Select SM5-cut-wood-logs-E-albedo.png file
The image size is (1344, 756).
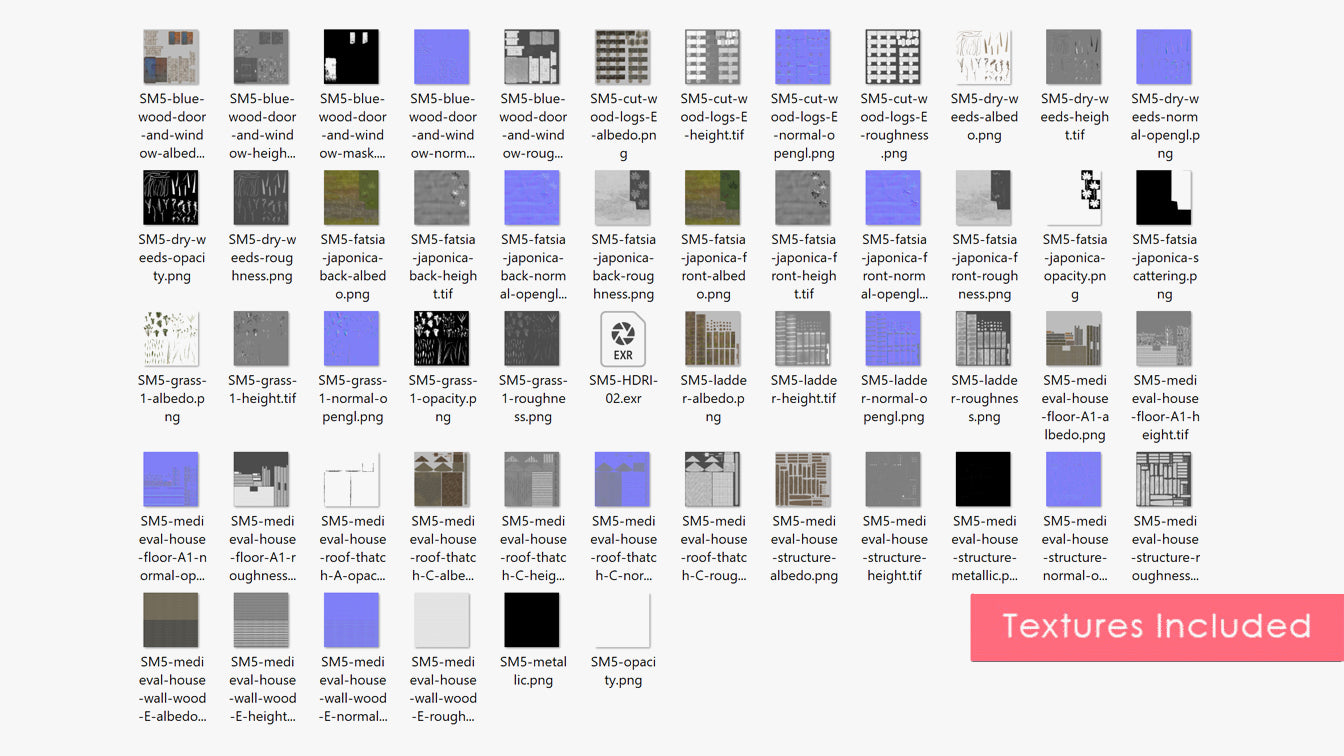pyautogui.click(x=623, y=57)
